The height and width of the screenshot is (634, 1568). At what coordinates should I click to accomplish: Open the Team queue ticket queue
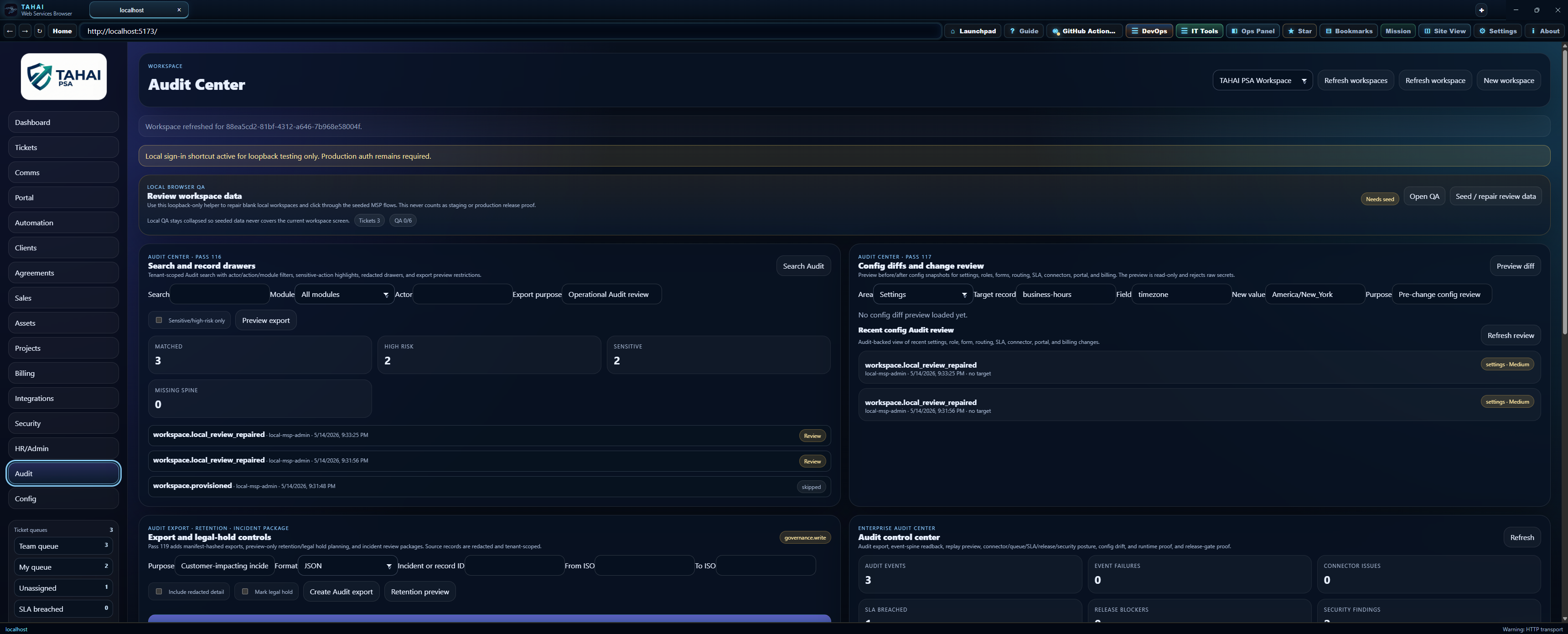click(x=63, y=546)
